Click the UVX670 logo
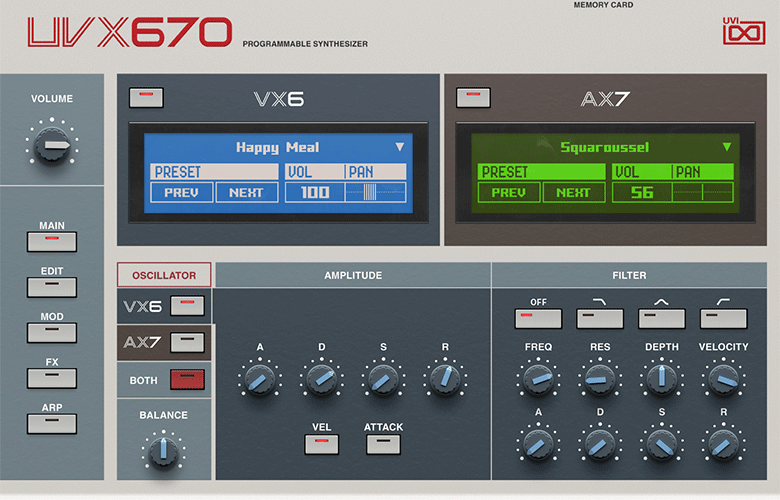The height and width of the screenshot is (500, 780). coord(130,32)
